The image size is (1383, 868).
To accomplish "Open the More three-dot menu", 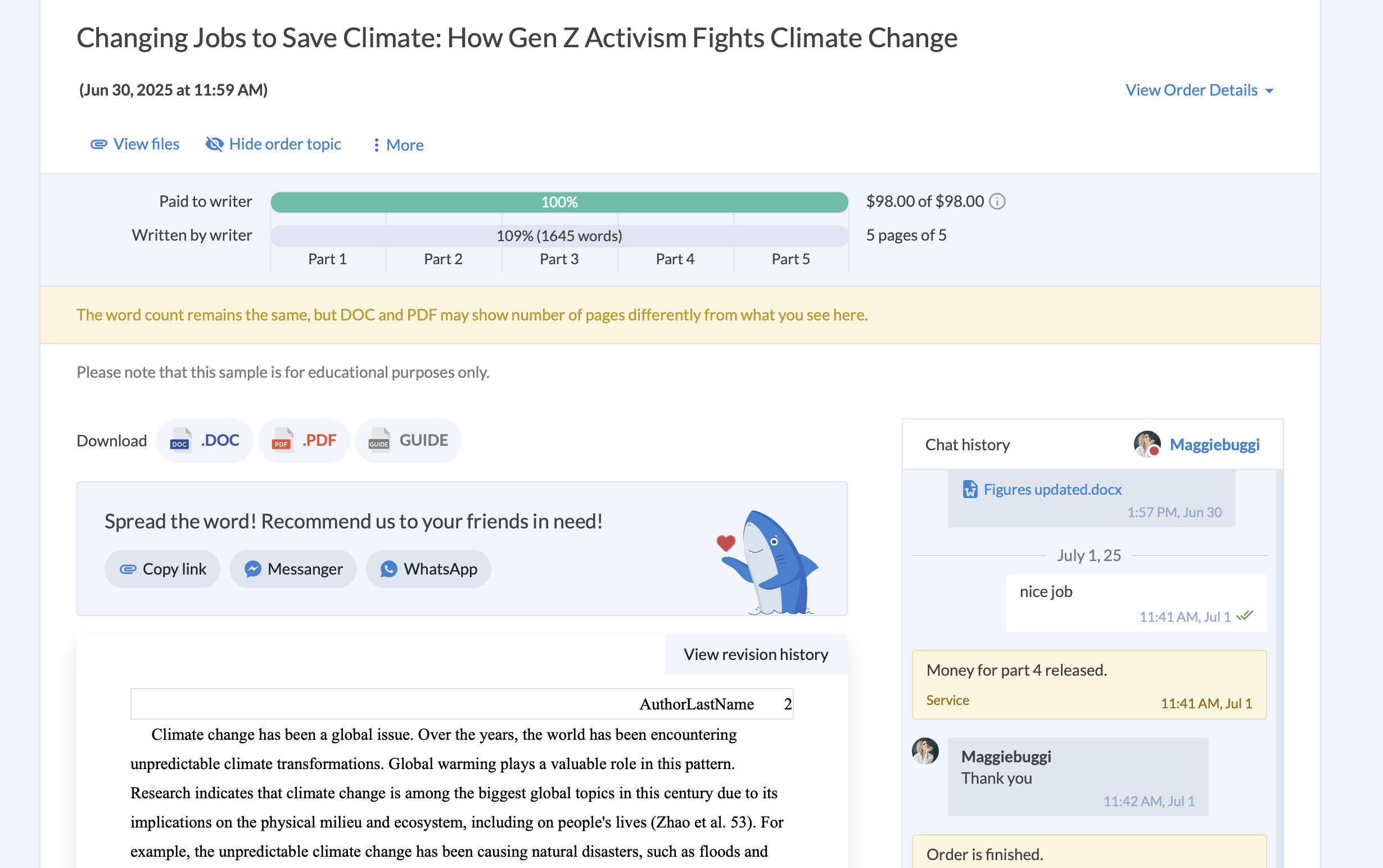I will [376, 144].
